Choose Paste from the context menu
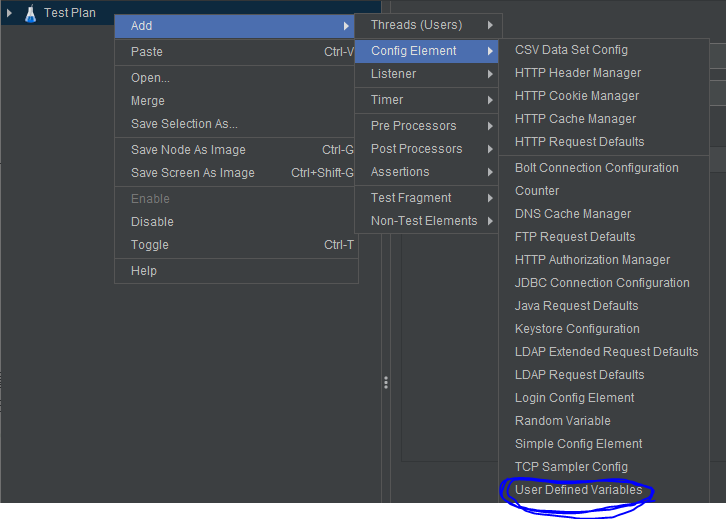This screenshot has height=519, width=726. tap(235, 52)
